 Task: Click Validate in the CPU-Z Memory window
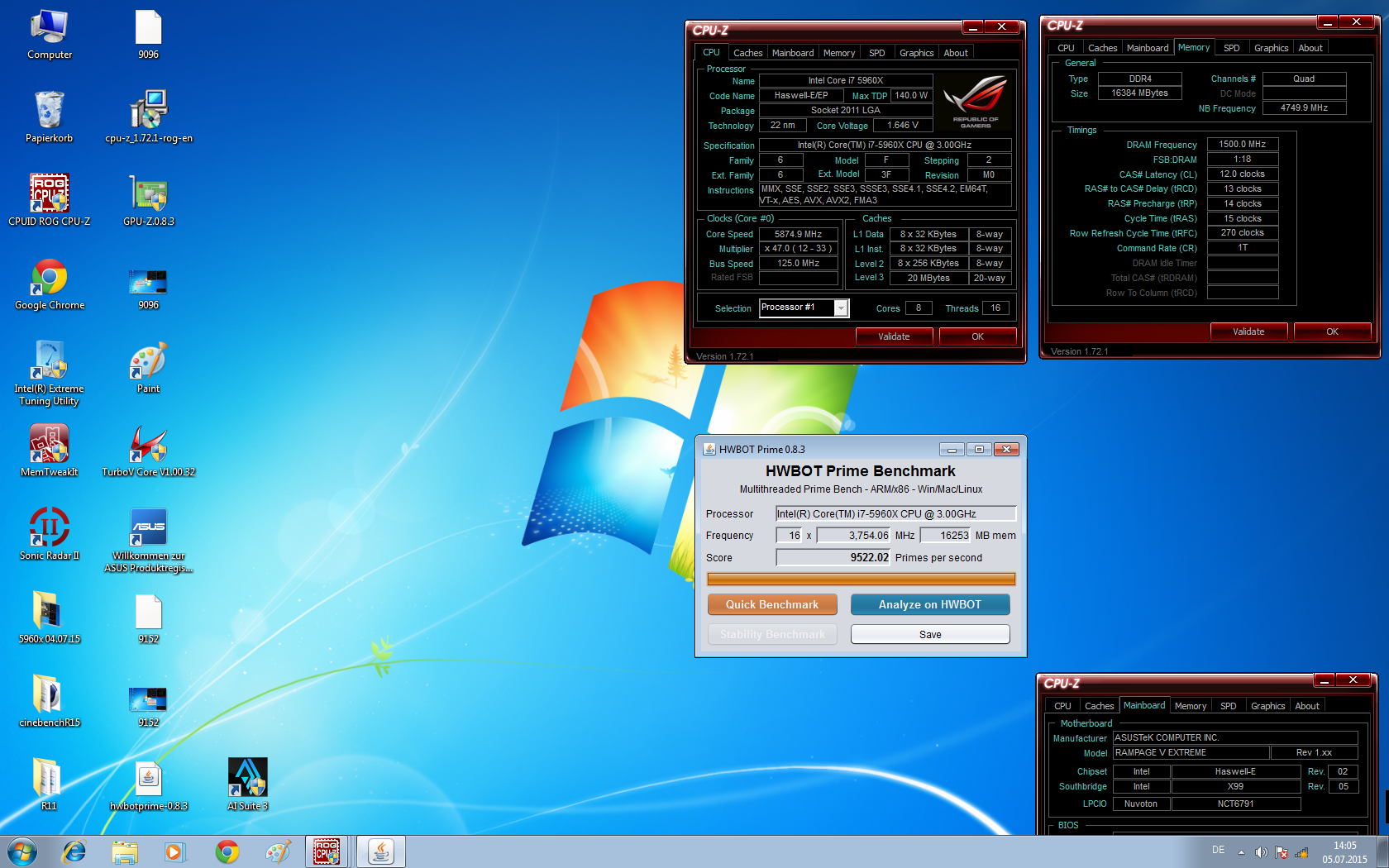click(x=1248, y=331)
